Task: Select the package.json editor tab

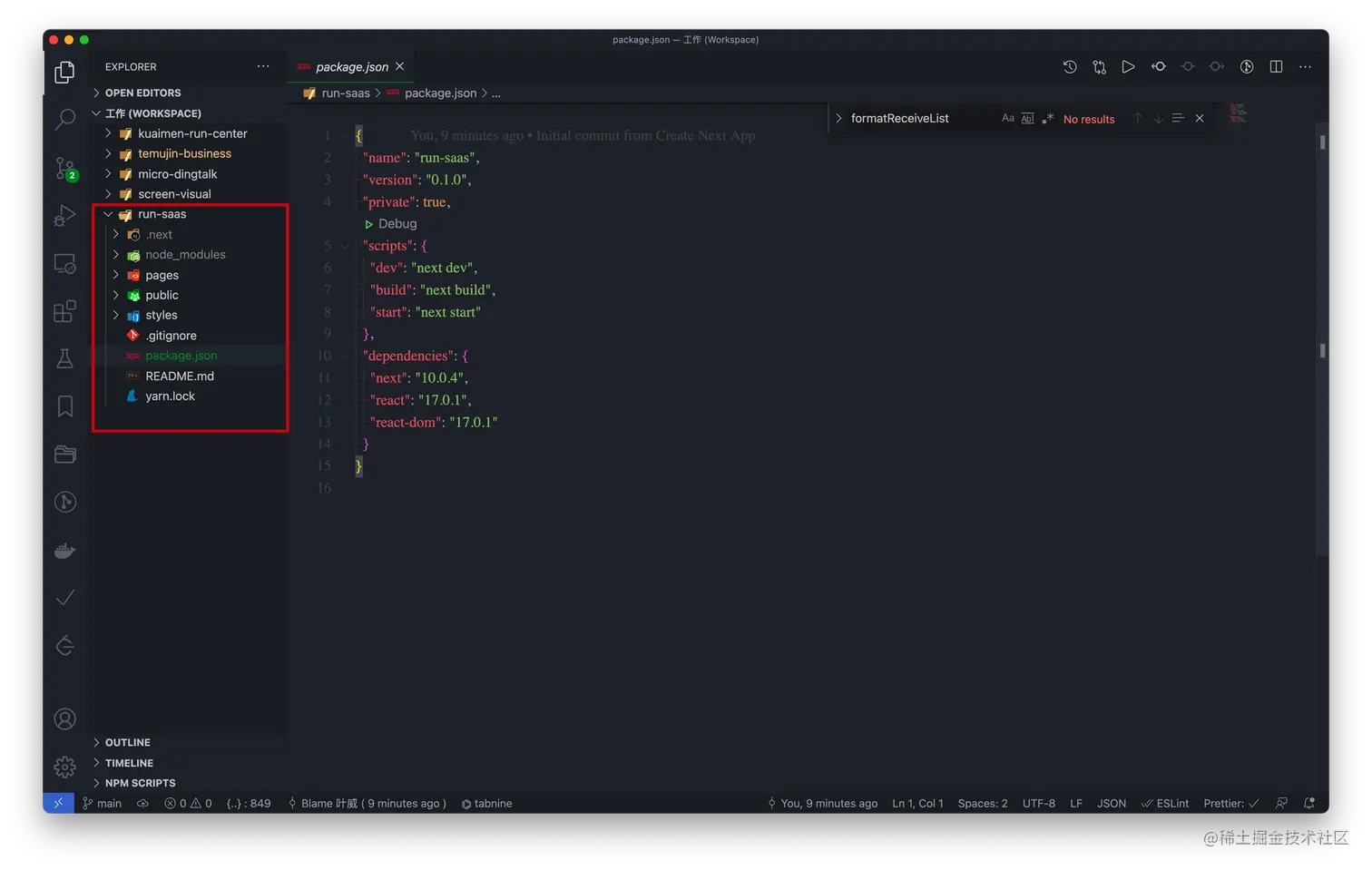Action: pos(351,67)
